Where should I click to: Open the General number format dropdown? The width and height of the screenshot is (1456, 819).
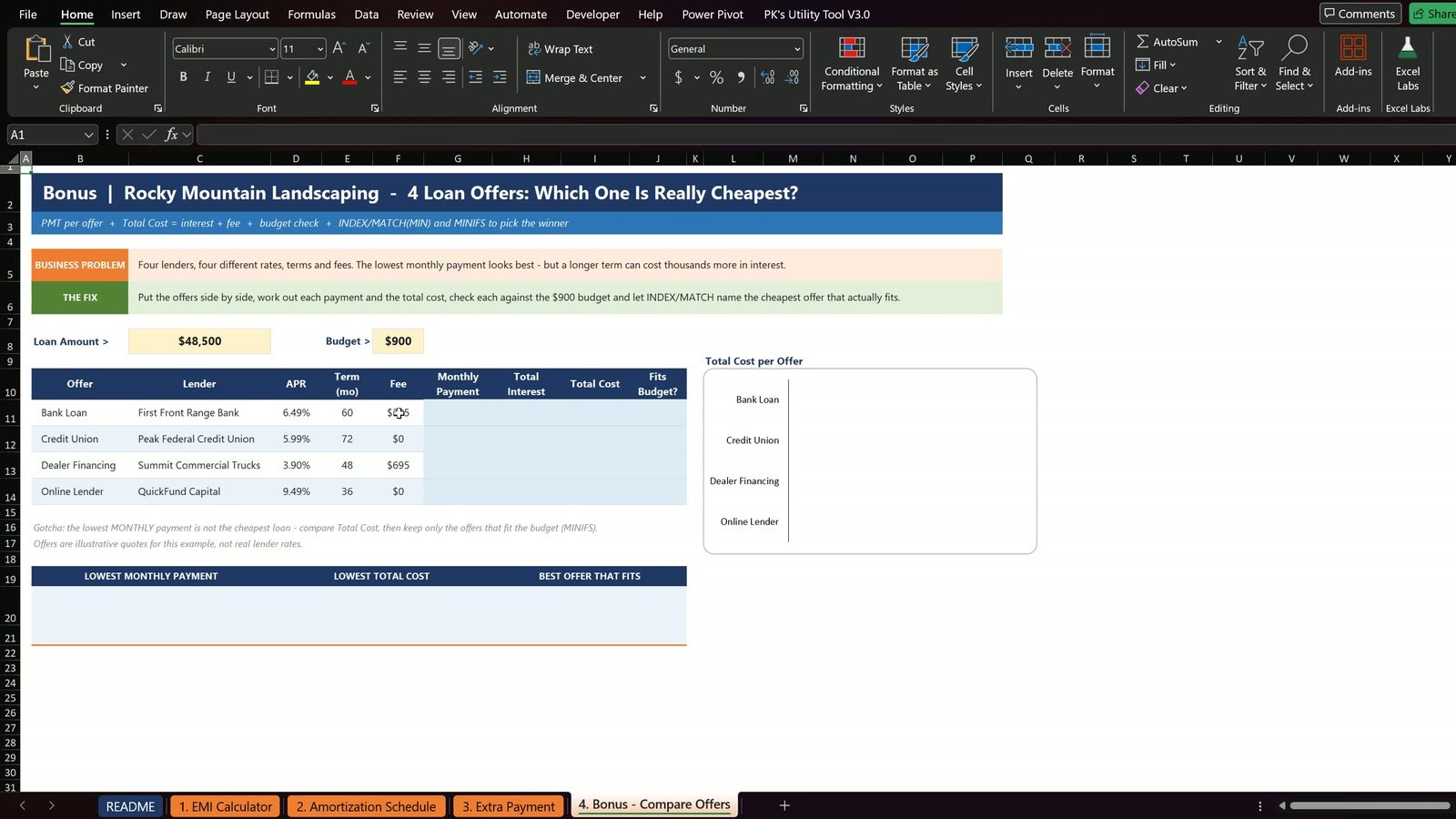(x=797, y=49)
